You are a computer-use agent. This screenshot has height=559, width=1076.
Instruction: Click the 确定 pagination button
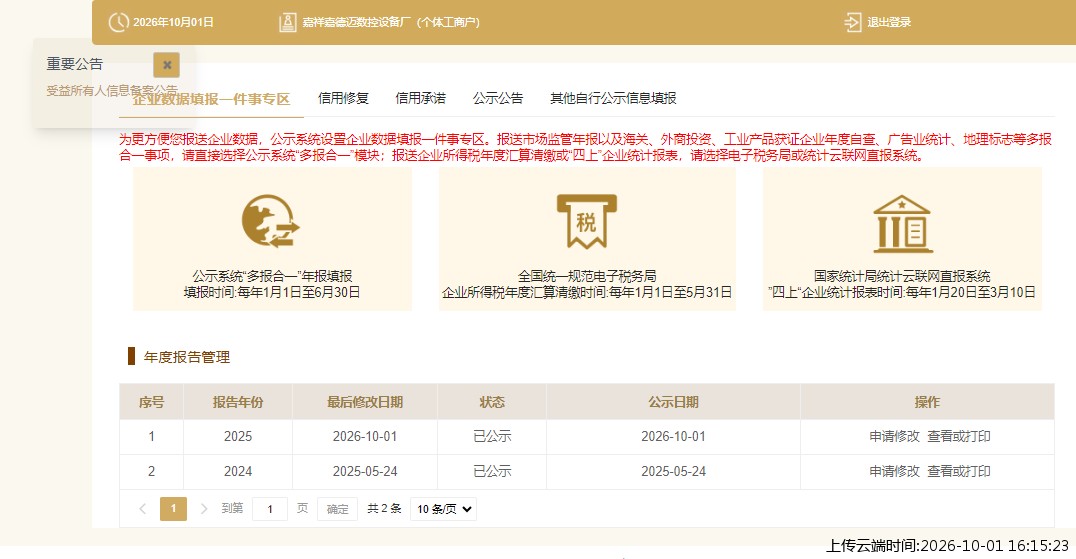(x=337, y=509)
